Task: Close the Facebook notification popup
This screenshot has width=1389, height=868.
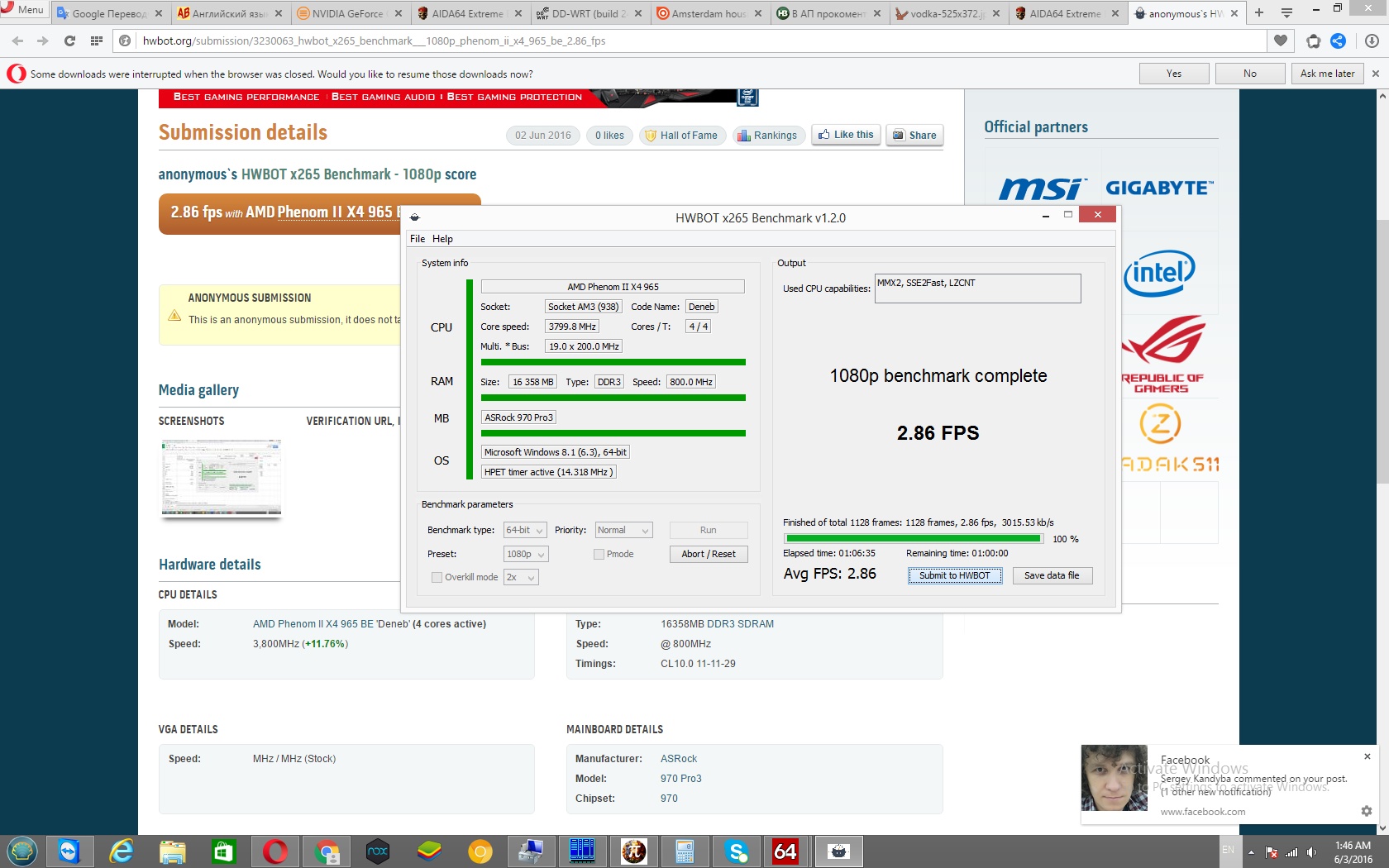Action: click(x=1368, y=756)
